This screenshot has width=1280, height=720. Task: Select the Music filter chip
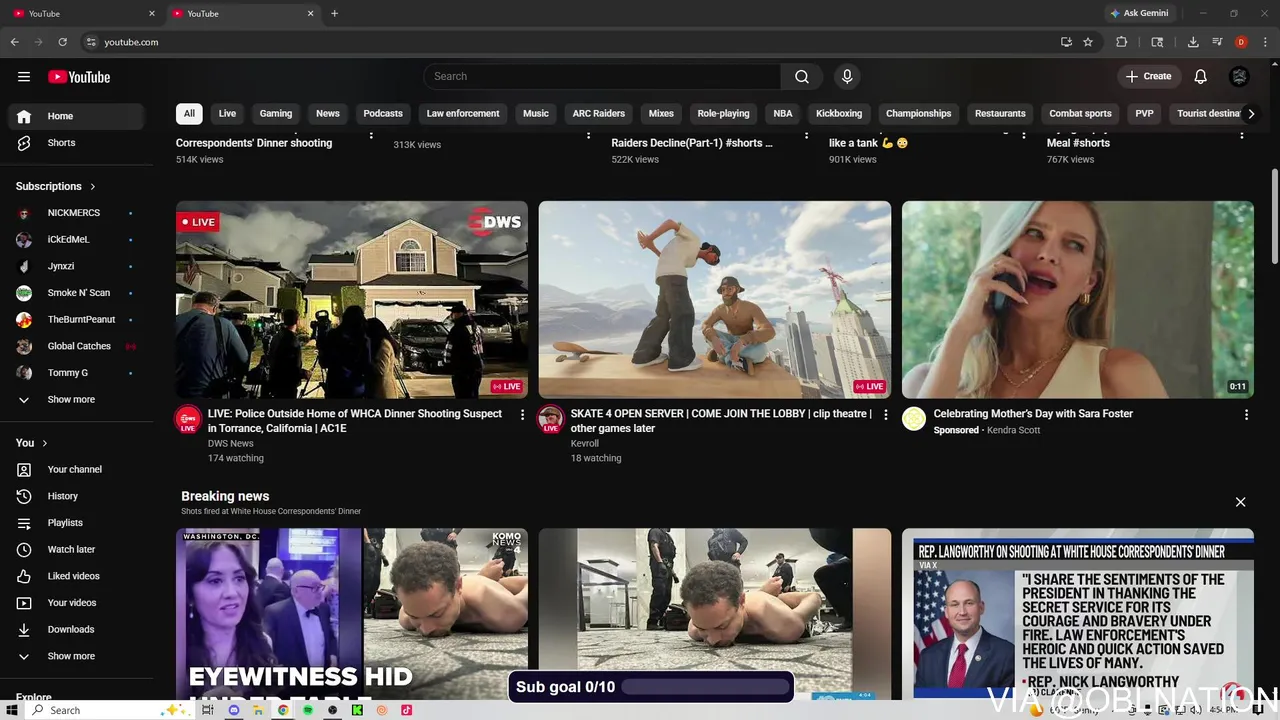[x=536, y=114]
